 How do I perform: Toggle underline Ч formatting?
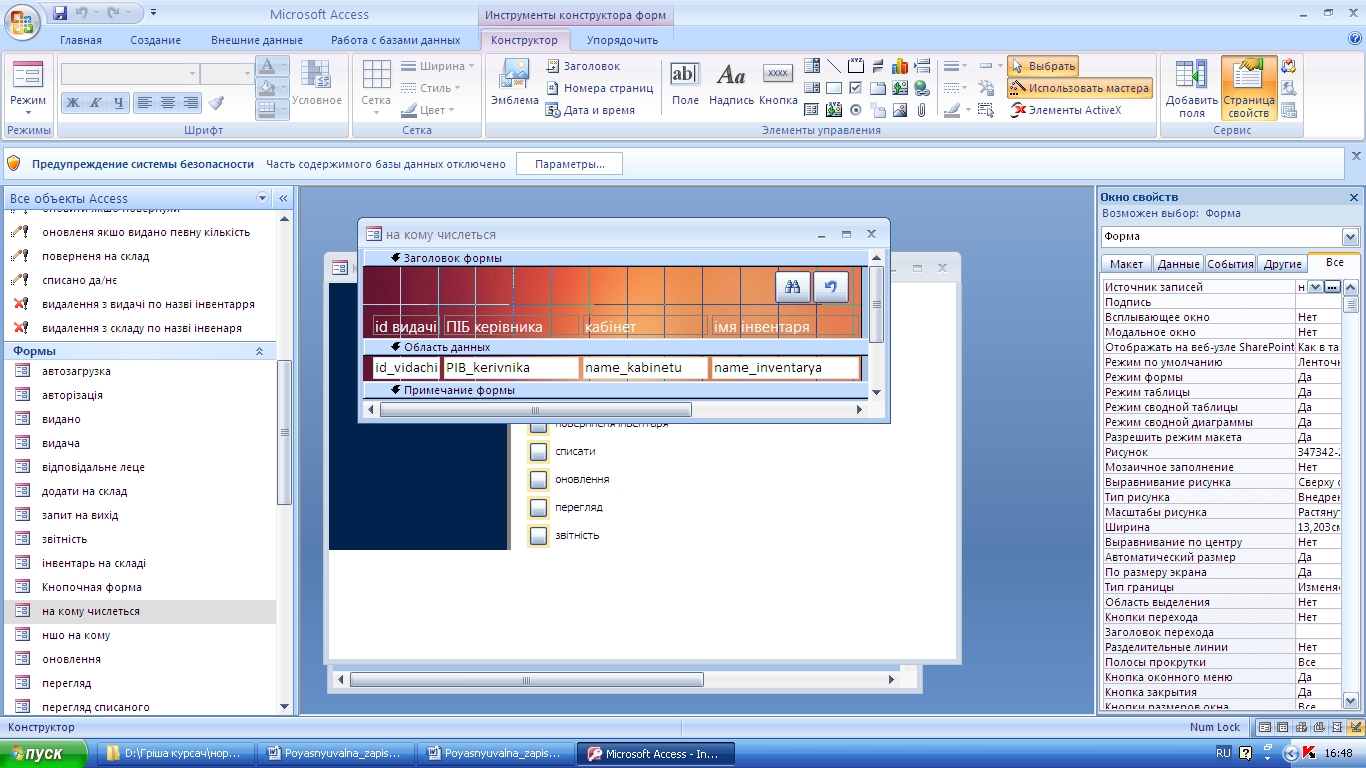(118, 102)
